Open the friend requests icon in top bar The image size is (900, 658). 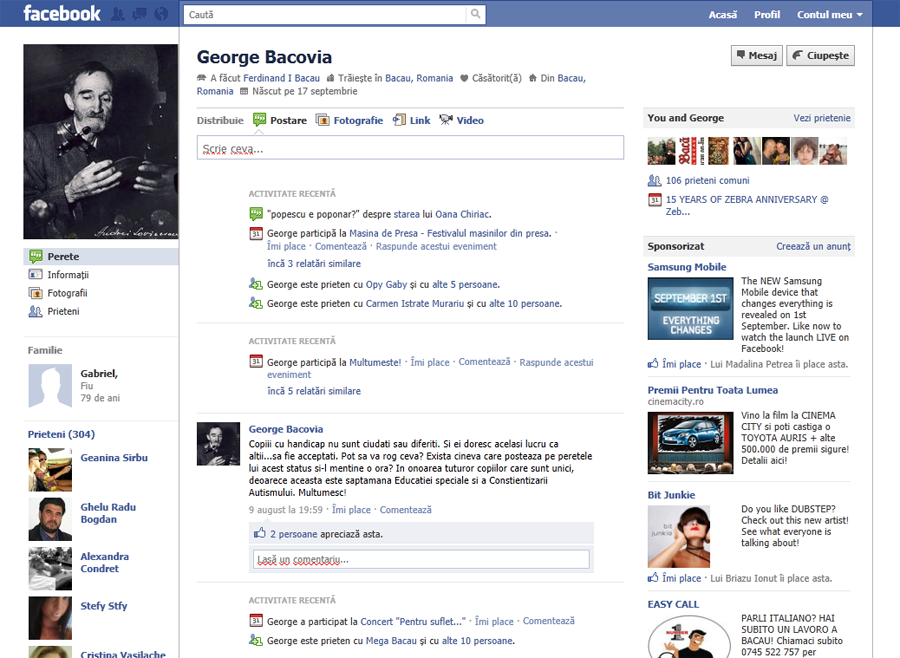point(118,14)
